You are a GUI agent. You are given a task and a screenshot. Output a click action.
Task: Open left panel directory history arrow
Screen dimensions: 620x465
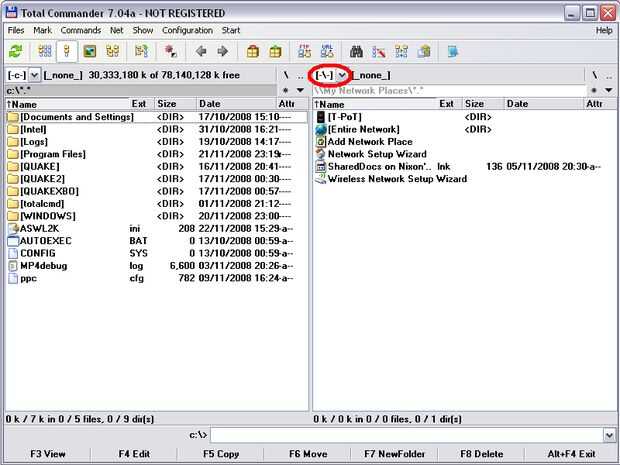click(301, 91)
